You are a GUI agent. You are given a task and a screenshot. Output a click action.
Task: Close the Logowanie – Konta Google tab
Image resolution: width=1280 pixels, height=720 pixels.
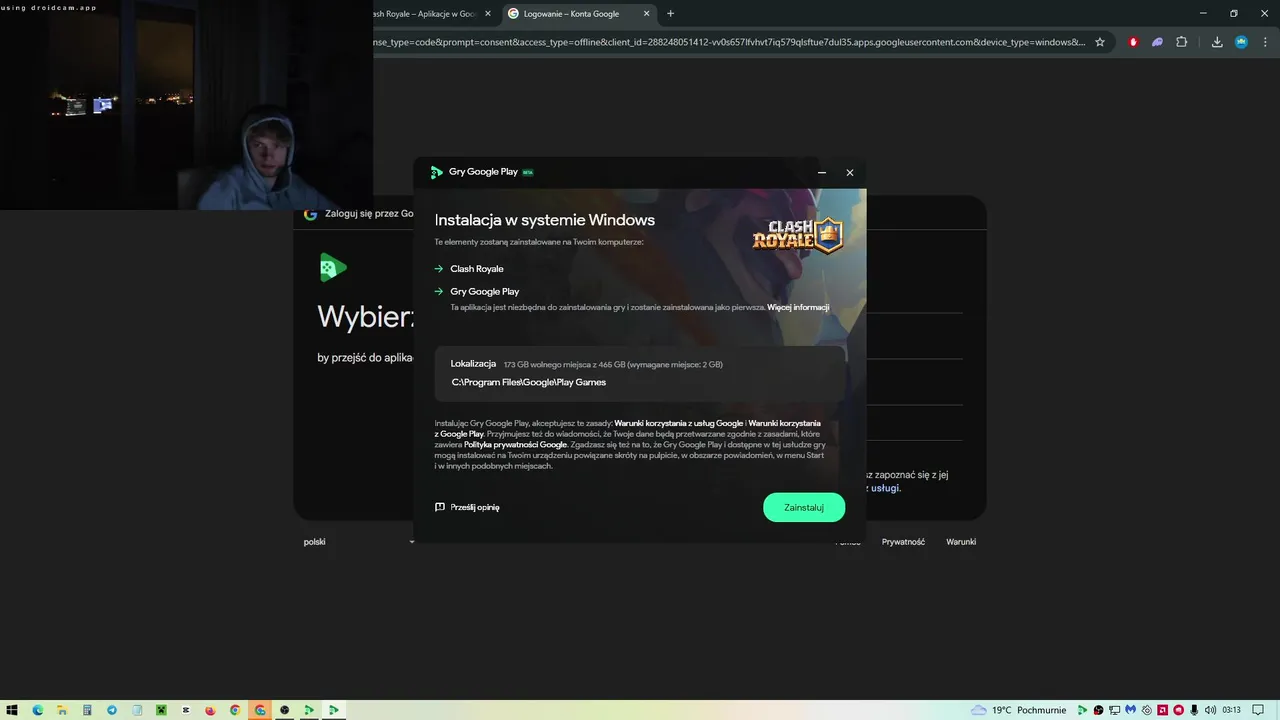647,14
